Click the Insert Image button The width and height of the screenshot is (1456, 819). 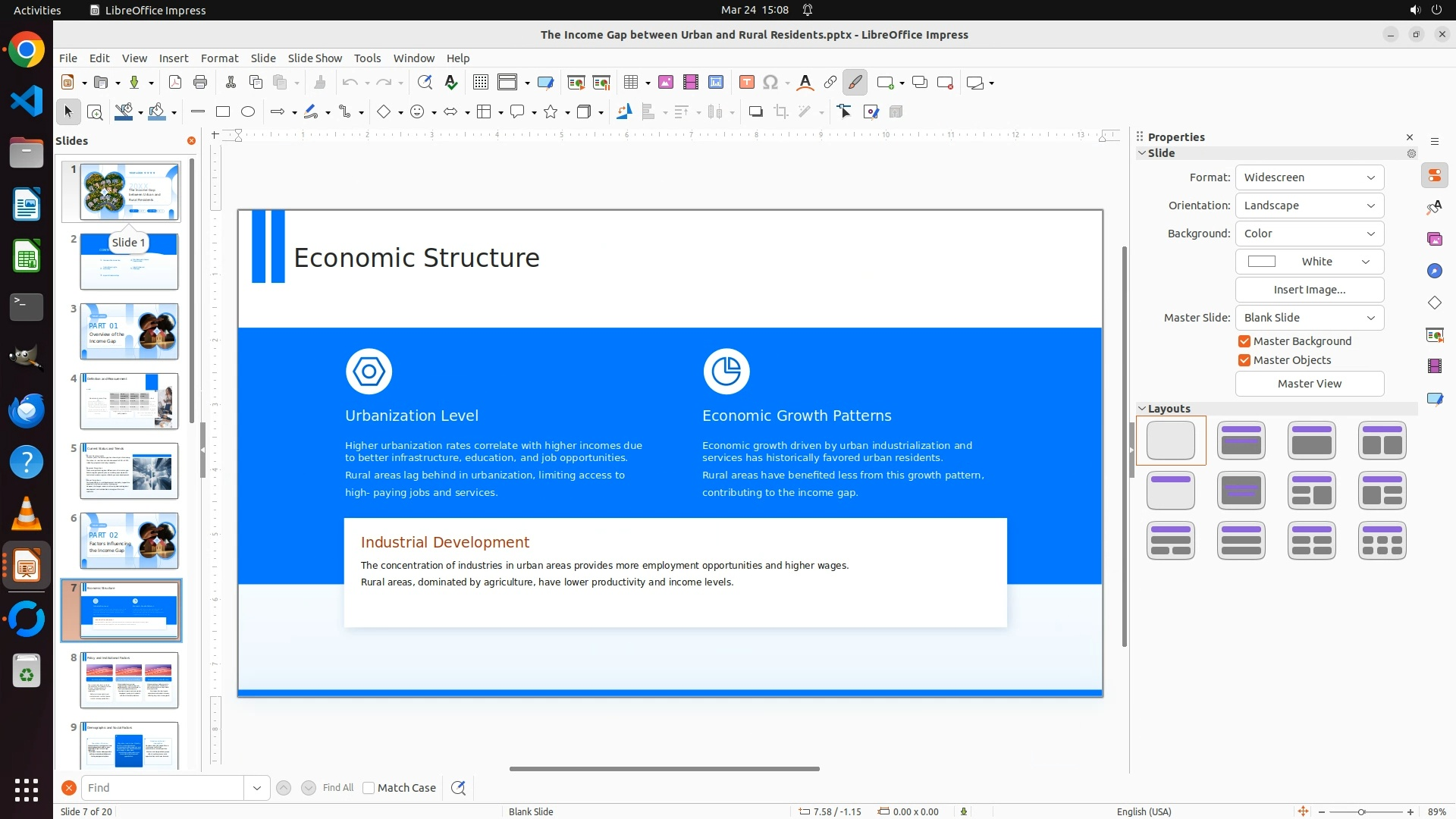pyautogui.click(x=1309, y=290)
